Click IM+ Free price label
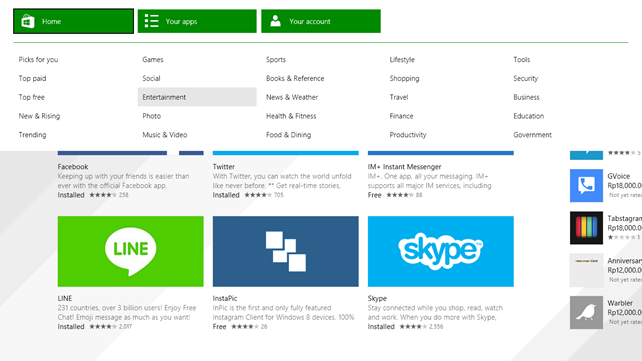 pyautogui.click(x=374, y=195)
